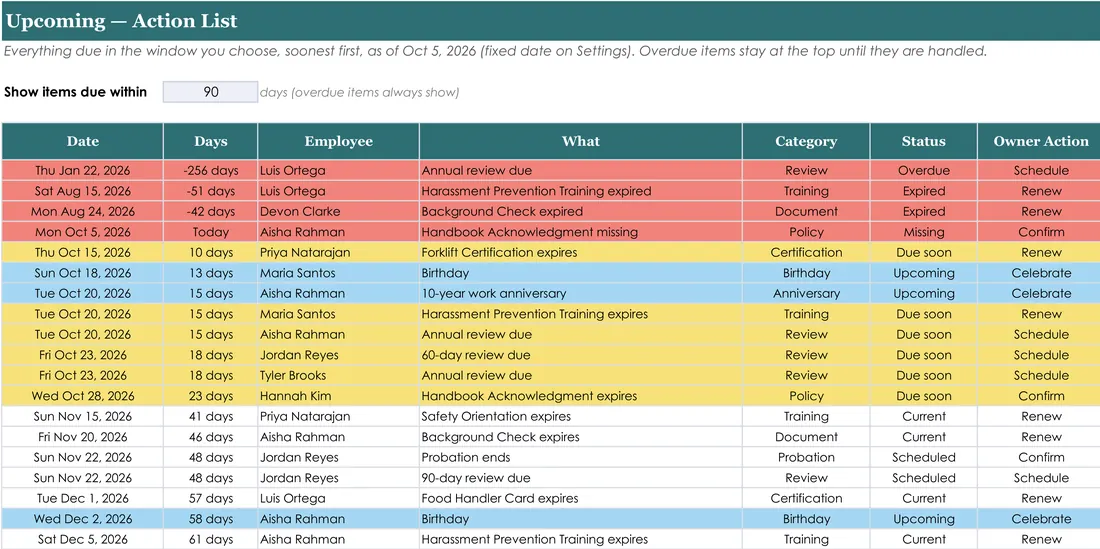Select the '90-day review due' cell
Viewport: 1100px width, 549px height.
pyautogui.click(x=580, y=478)
